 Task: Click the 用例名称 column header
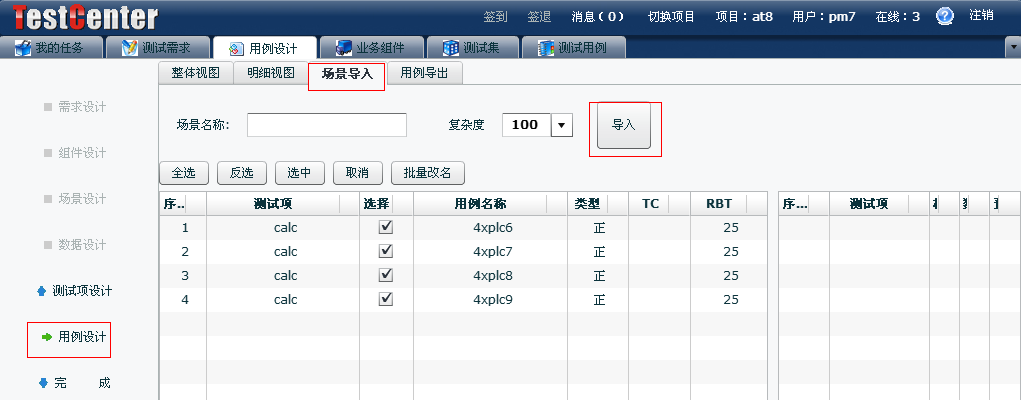tap(479, 203)
